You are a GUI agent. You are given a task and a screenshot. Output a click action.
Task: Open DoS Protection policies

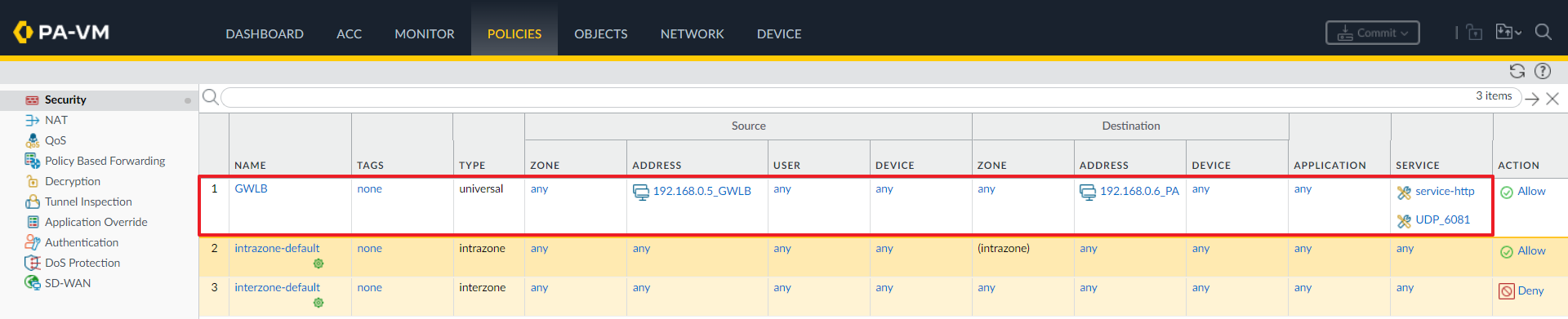[82, 263]
